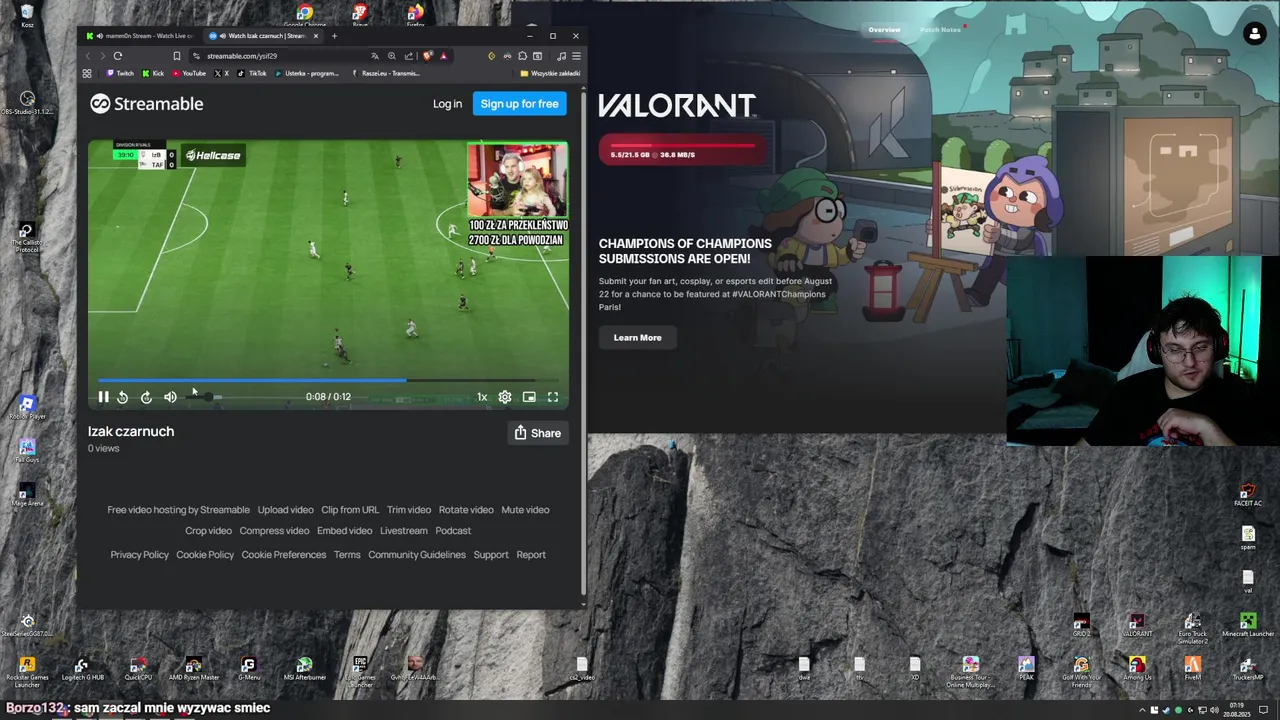Click the skip-forward icon in the player
The width and height of the screenshot is (1280, 720).
[x=146, y=397]
